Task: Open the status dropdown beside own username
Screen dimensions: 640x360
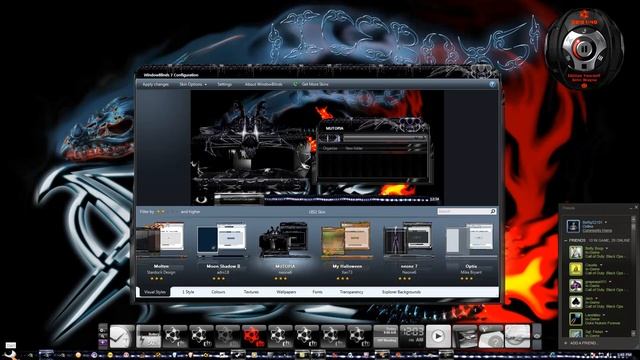Action: coord(605,222)
